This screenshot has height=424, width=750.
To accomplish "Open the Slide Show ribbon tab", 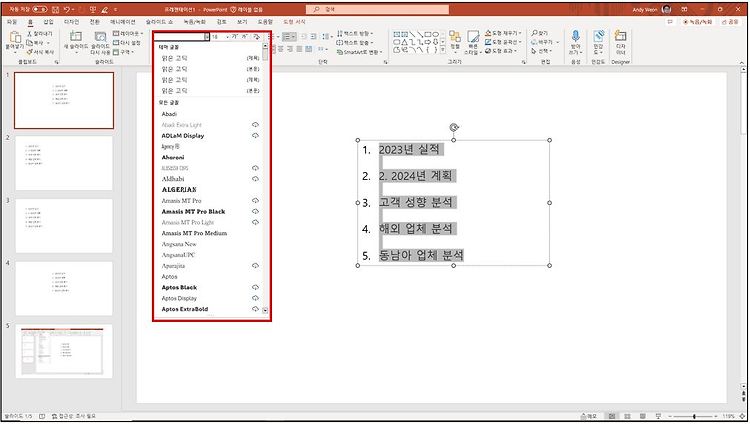I will (x=159, y=22).
